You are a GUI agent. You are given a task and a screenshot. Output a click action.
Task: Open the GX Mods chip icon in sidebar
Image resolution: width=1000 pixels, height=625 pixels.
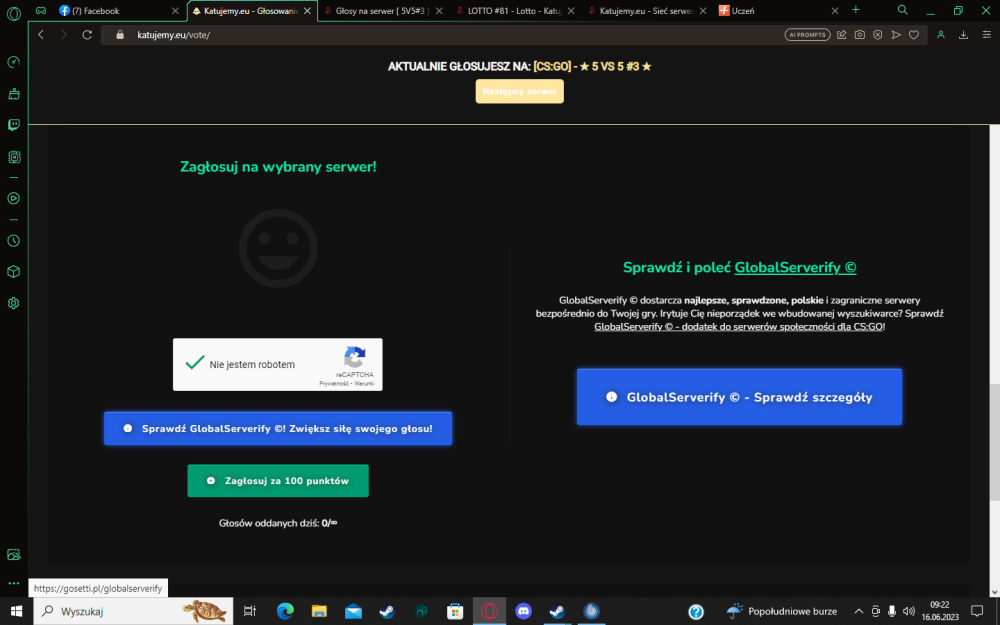point(13,156)
